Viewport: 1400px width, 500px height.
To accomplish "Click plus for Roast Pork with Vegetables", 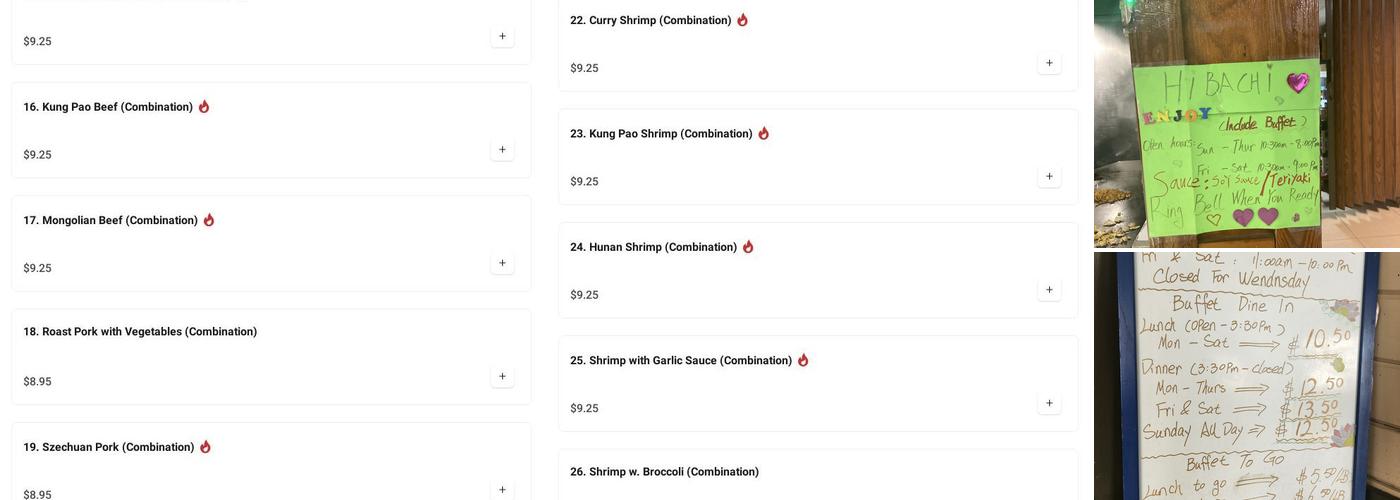I will pyautogui.click(x=502, y=377).
